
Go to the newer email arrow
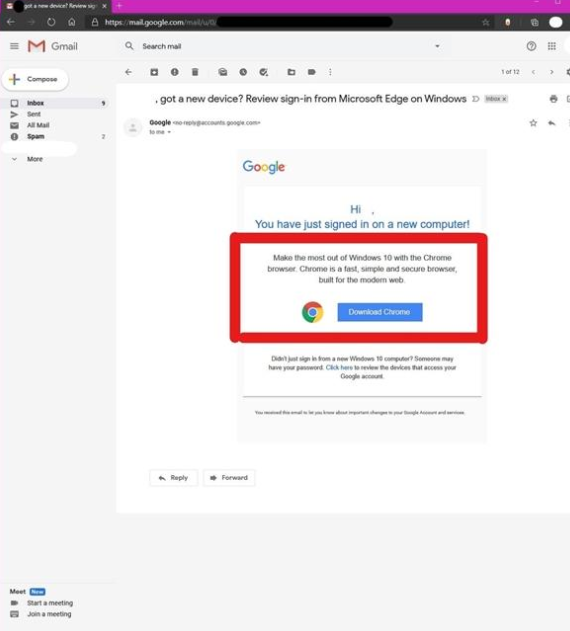pos(533,72)
